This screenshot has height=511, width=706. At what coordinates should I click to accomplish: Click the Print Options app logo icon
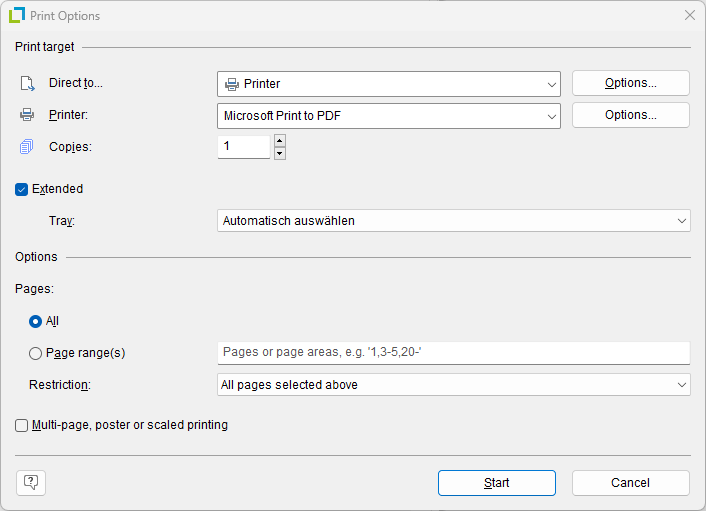17,16
